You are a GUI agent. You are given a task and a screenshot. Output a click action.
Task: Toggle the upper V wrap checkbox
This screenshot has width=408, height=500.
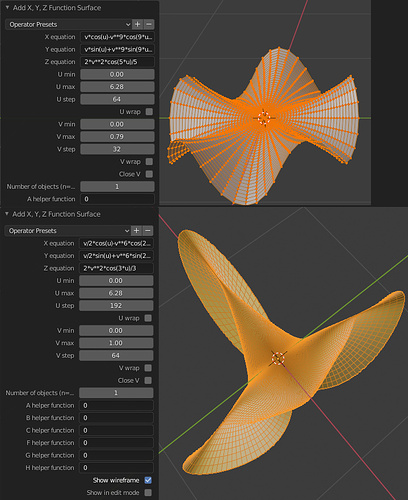point(149,162)
